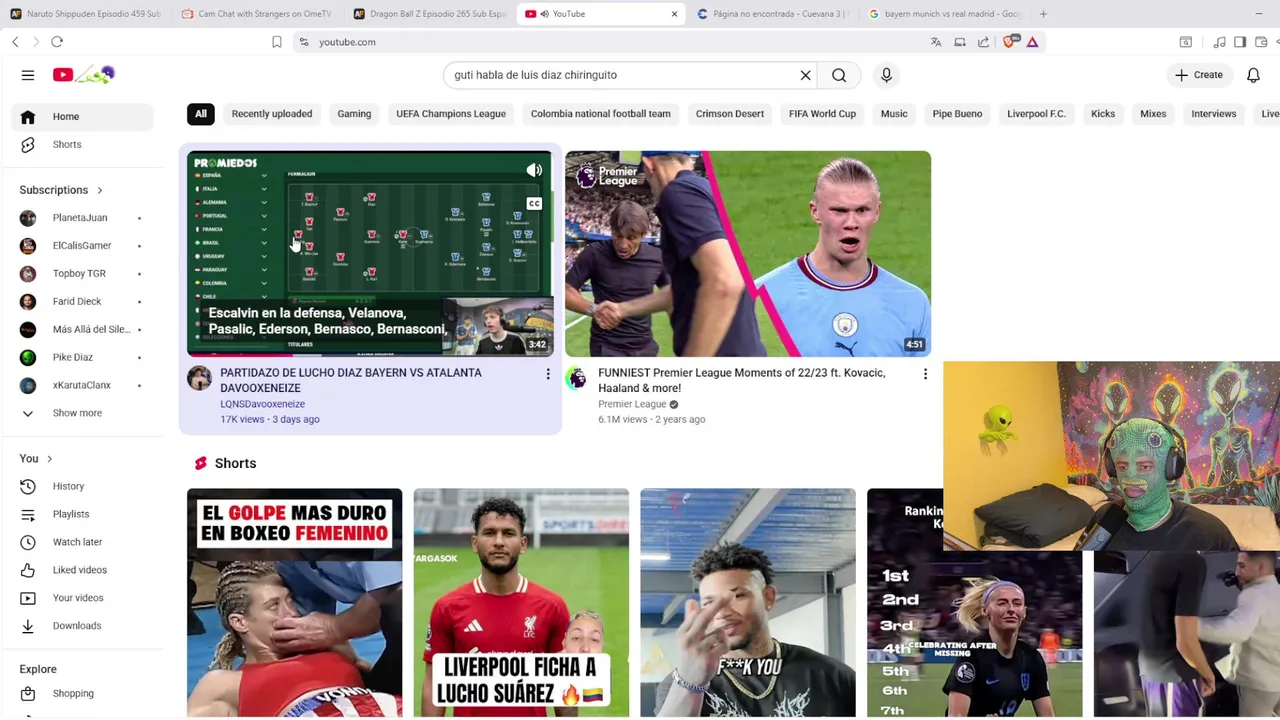Open the Pike Diaz subscription channel
The height and width of the screenshot is (720, 1280).
(x=84, y=358)
